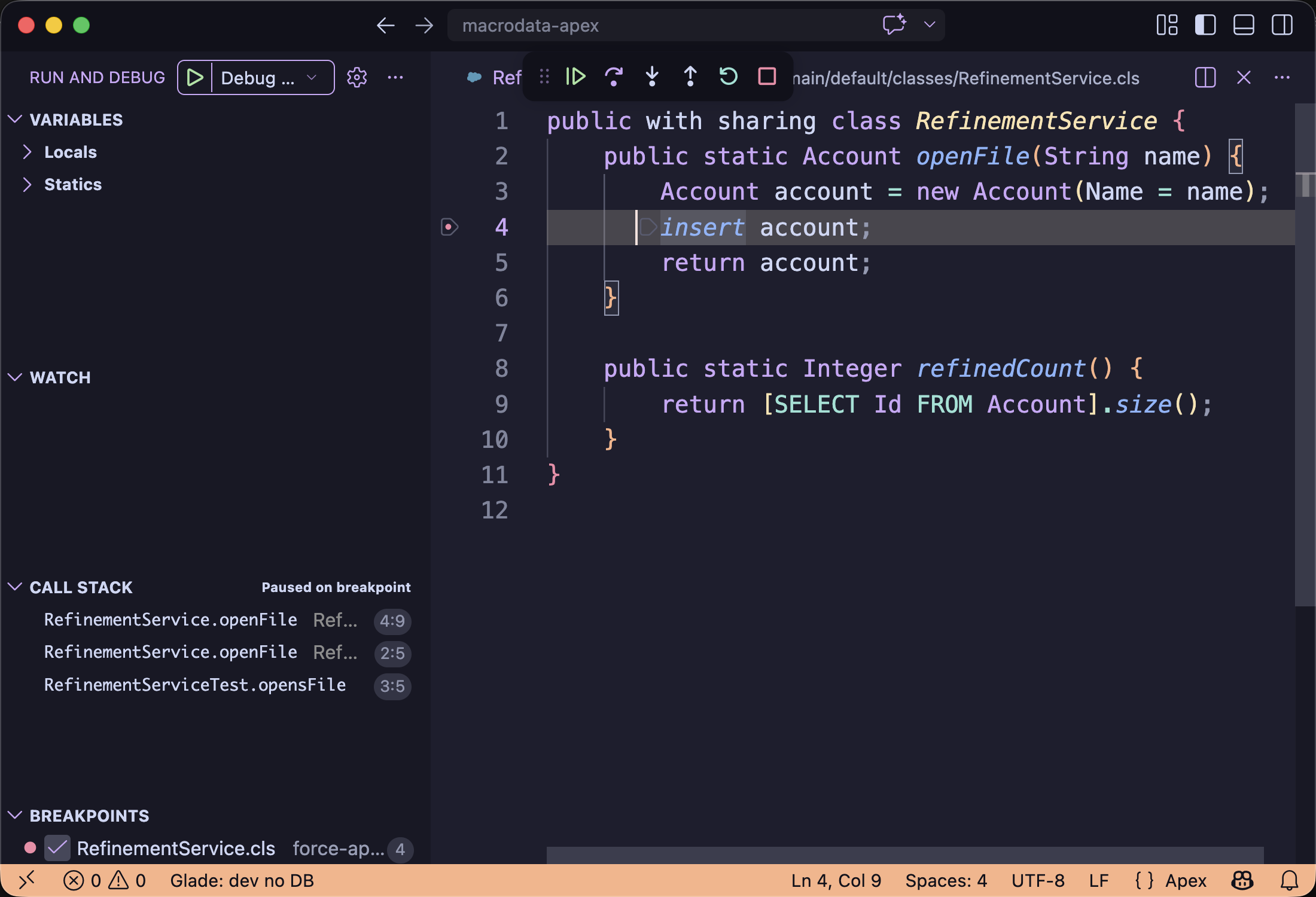Step into the insert statement
This screenshot has width=1316, height=897.
(x=652, y=77)
